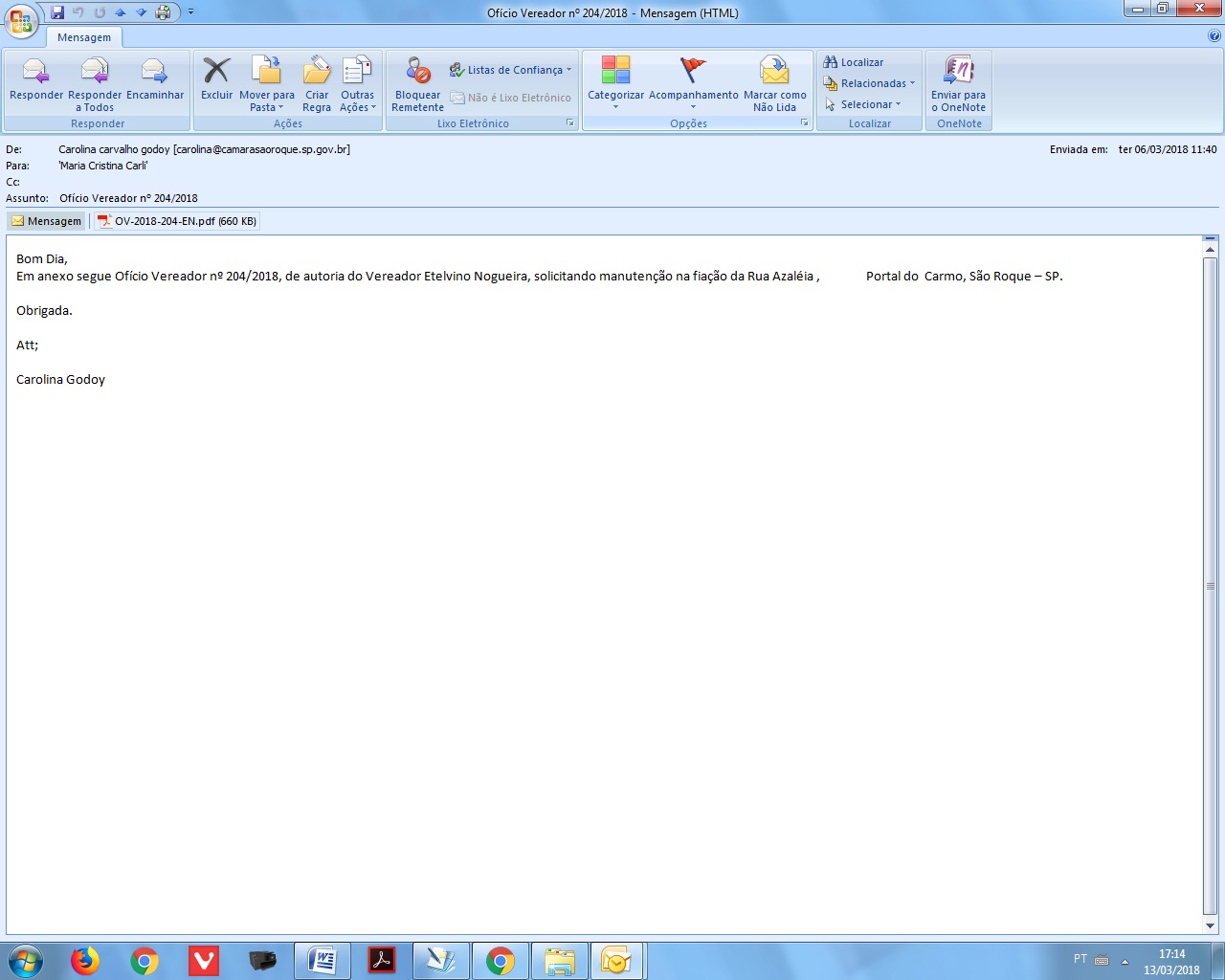Screen dimensions: 1225x980
Task: Switch to Mensagem body view tab
Action: (x=46, y=221)
